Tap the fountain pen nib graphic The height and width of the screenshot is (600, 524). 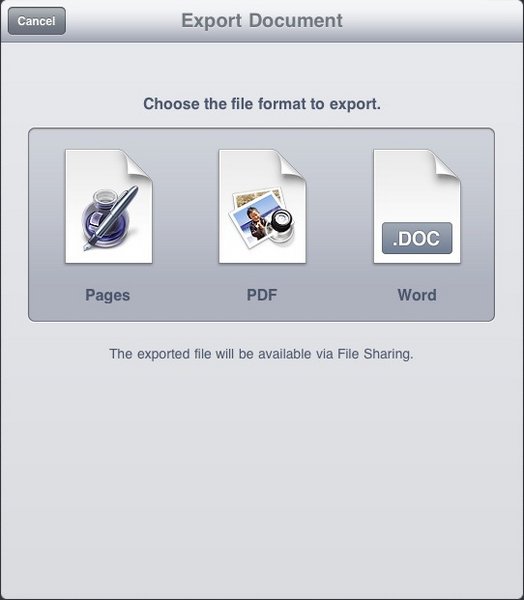(89, 245)
